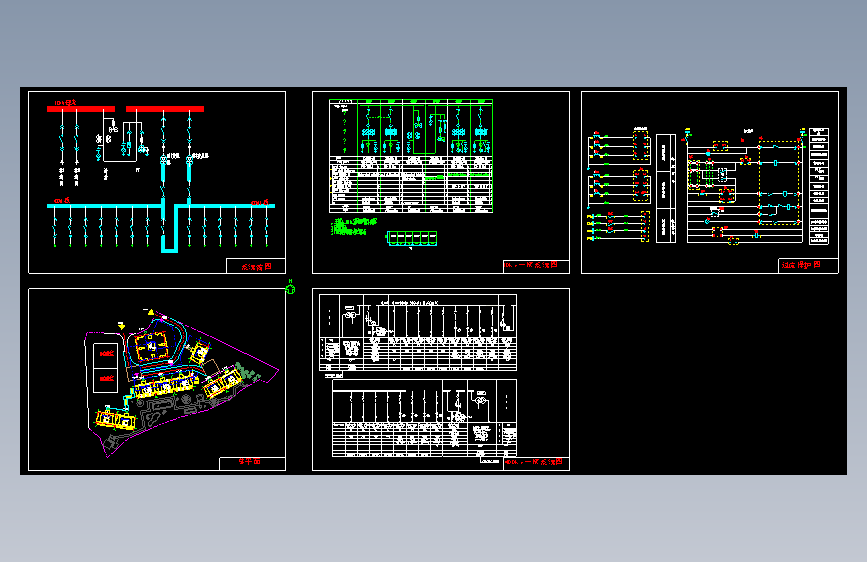Image resolution: width=867 pixels, height=562 pixels.
Task: Click the topmost yellow arrow marker on the site plan
Action: pyautogui.click(x=150, y=312)
